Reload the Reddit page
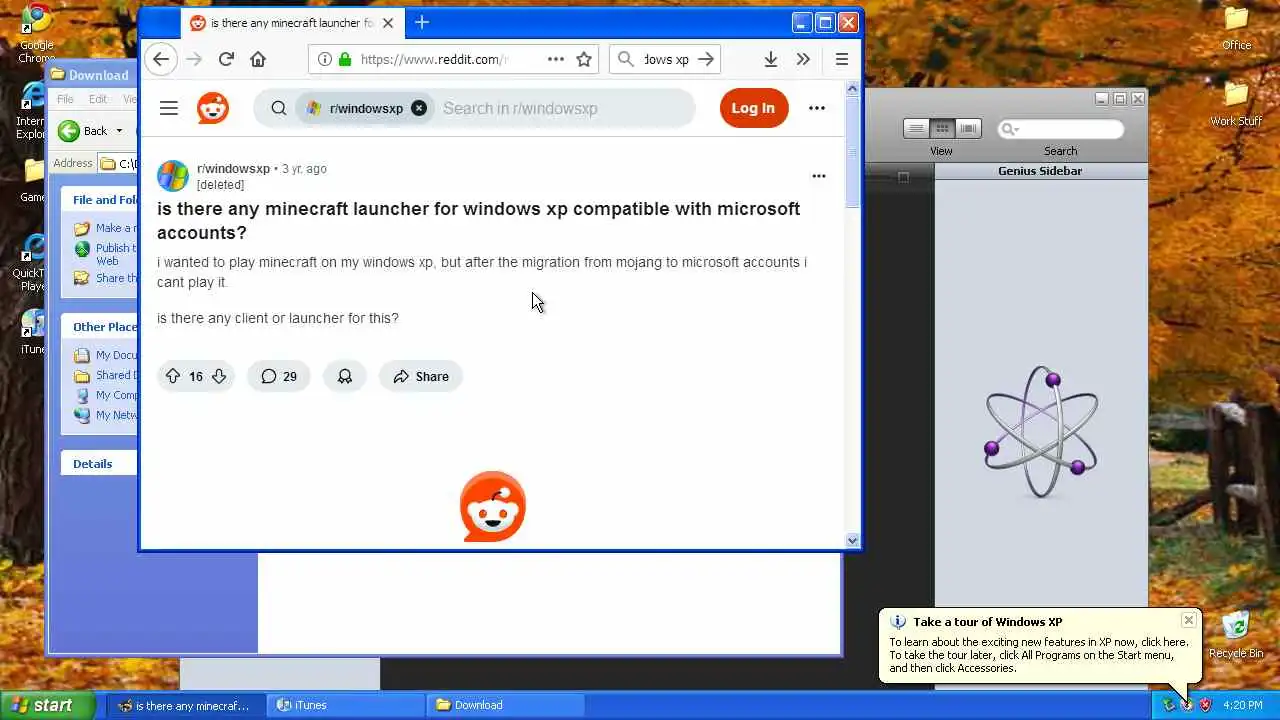 226,59
